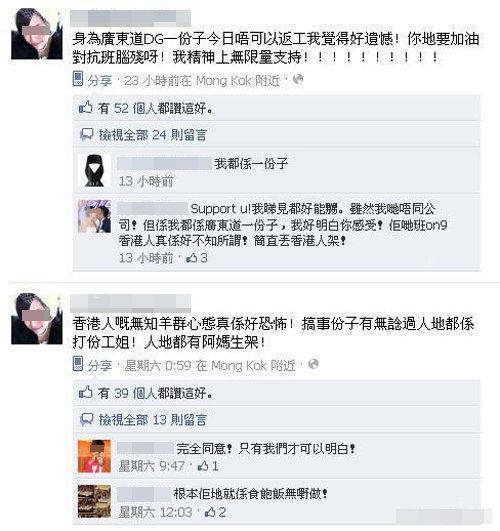This screenshot has width=500, height=531.
Task: Click the globe privacy icon on second post
Action: tap(314, 364)
